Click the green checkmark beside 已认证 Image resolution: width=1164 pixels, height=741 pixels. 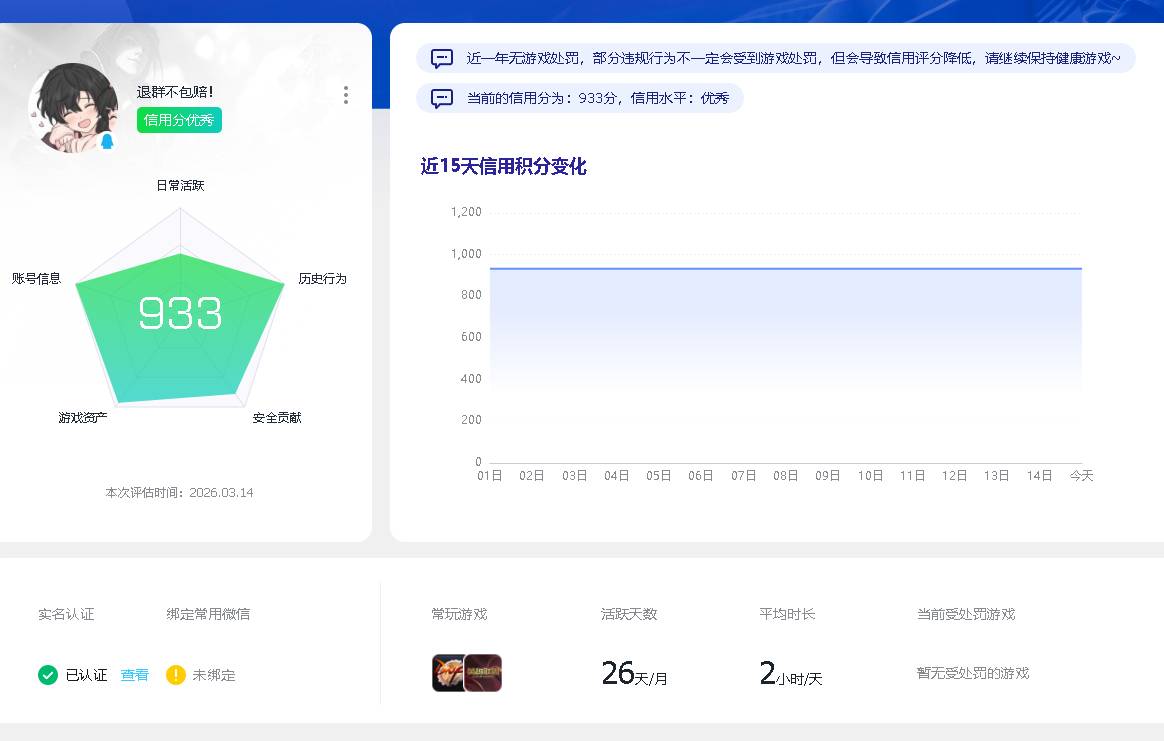pos(47,675)
